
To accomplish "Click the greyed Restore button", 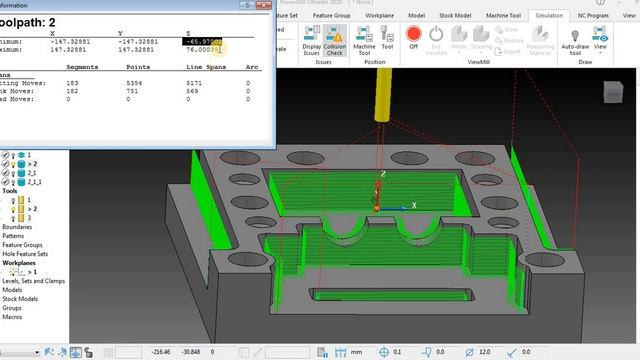I will click(509, 40).
